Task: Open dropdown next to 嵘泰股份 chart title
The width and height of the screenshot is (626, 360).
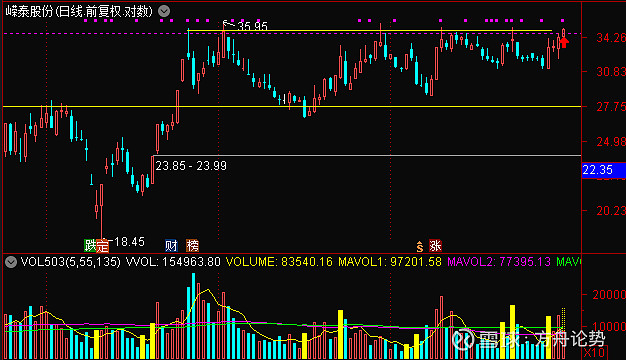Action: pos(164,11)
